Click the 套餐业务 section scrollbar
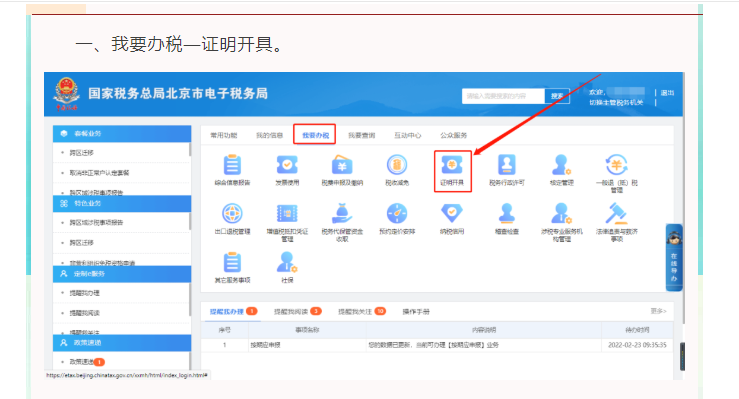 [190, 150]
